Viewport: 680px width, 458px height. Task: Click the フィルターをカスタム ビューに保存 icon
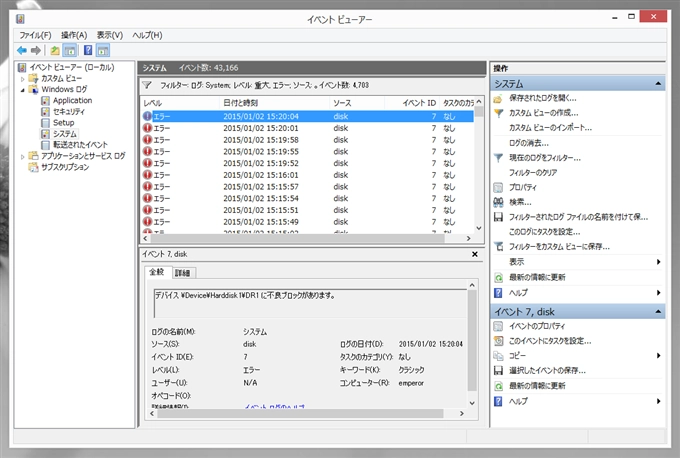498,247
